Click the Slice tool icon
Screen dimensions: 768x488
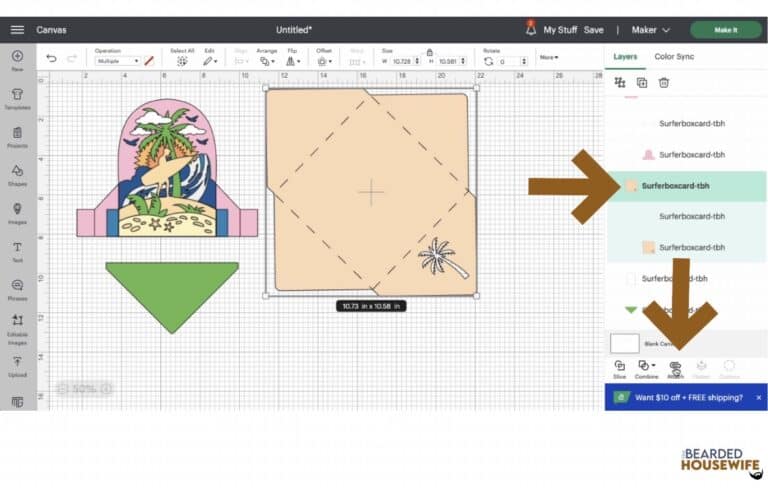pos(619,367)
